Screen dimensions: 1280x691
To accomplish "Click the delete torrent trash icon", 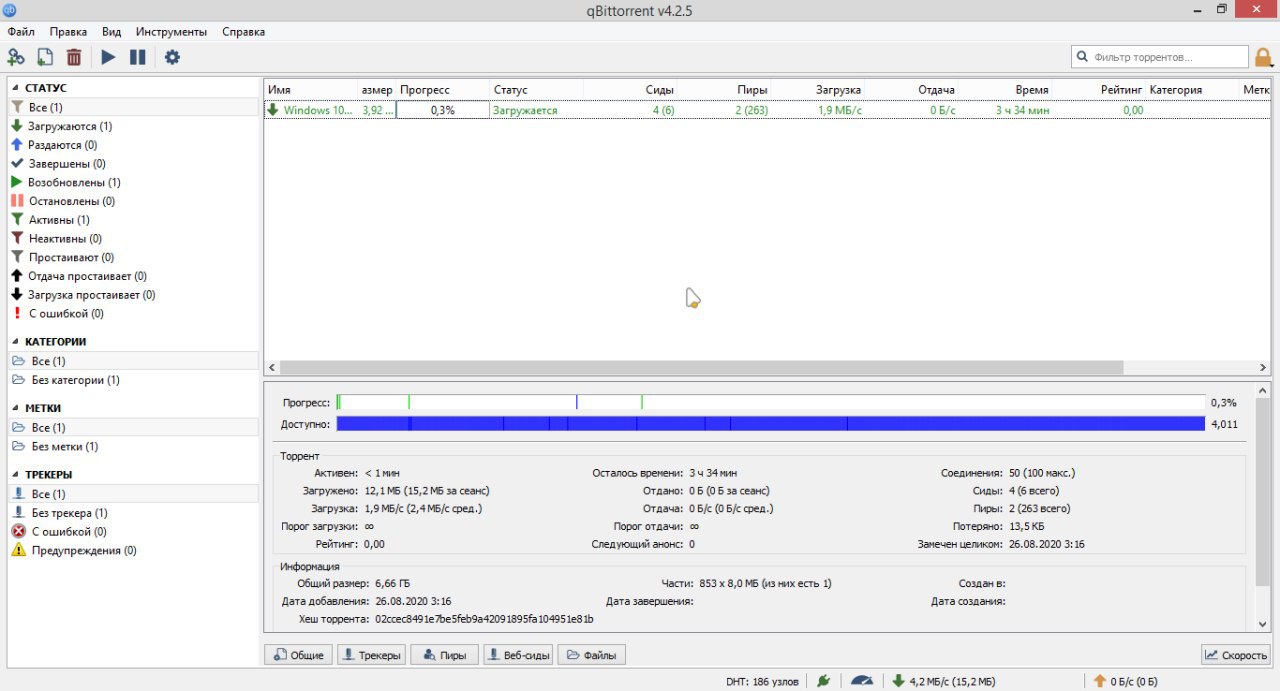I will tap(74, 57).
